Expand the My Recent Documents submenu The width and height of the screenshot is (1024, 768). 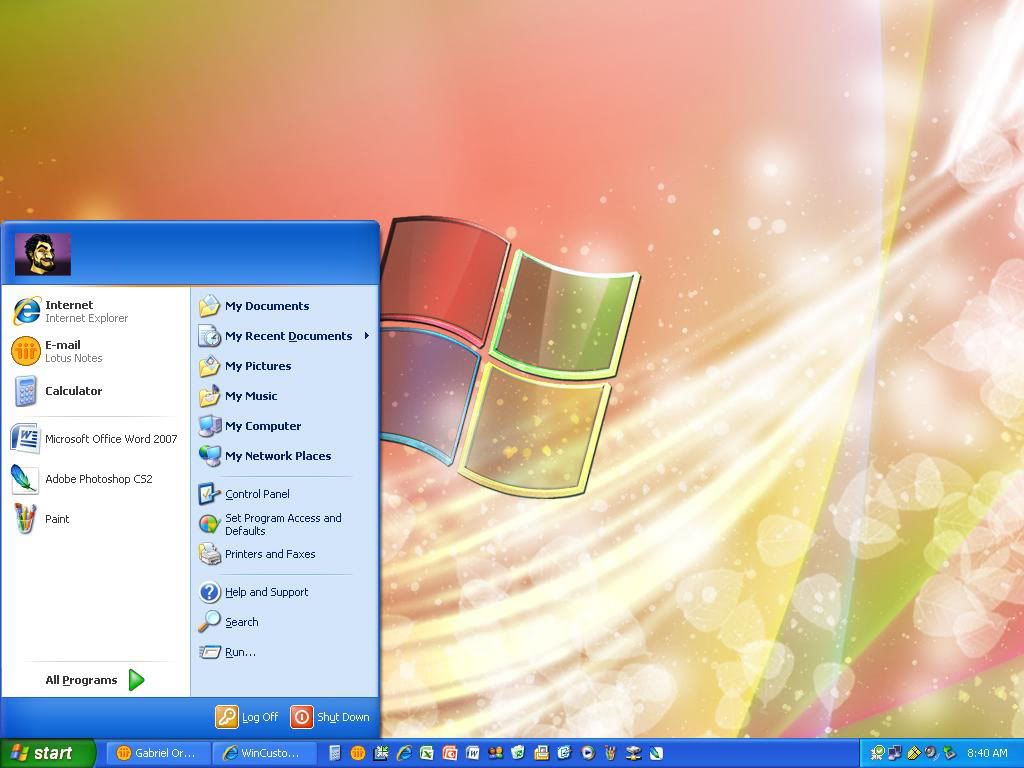[285, 336]
